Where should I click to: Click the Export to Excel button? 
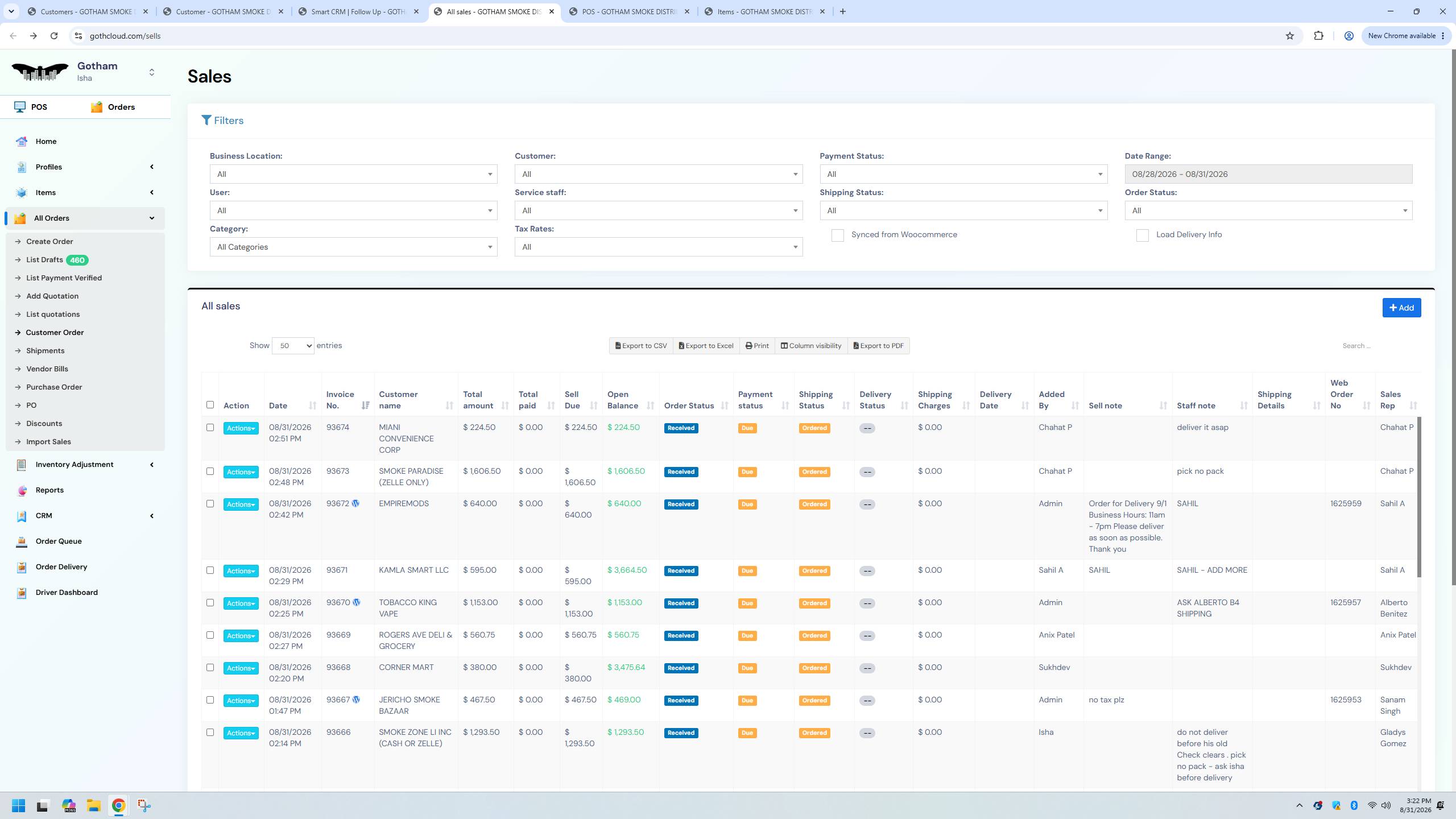pos(706,346)
